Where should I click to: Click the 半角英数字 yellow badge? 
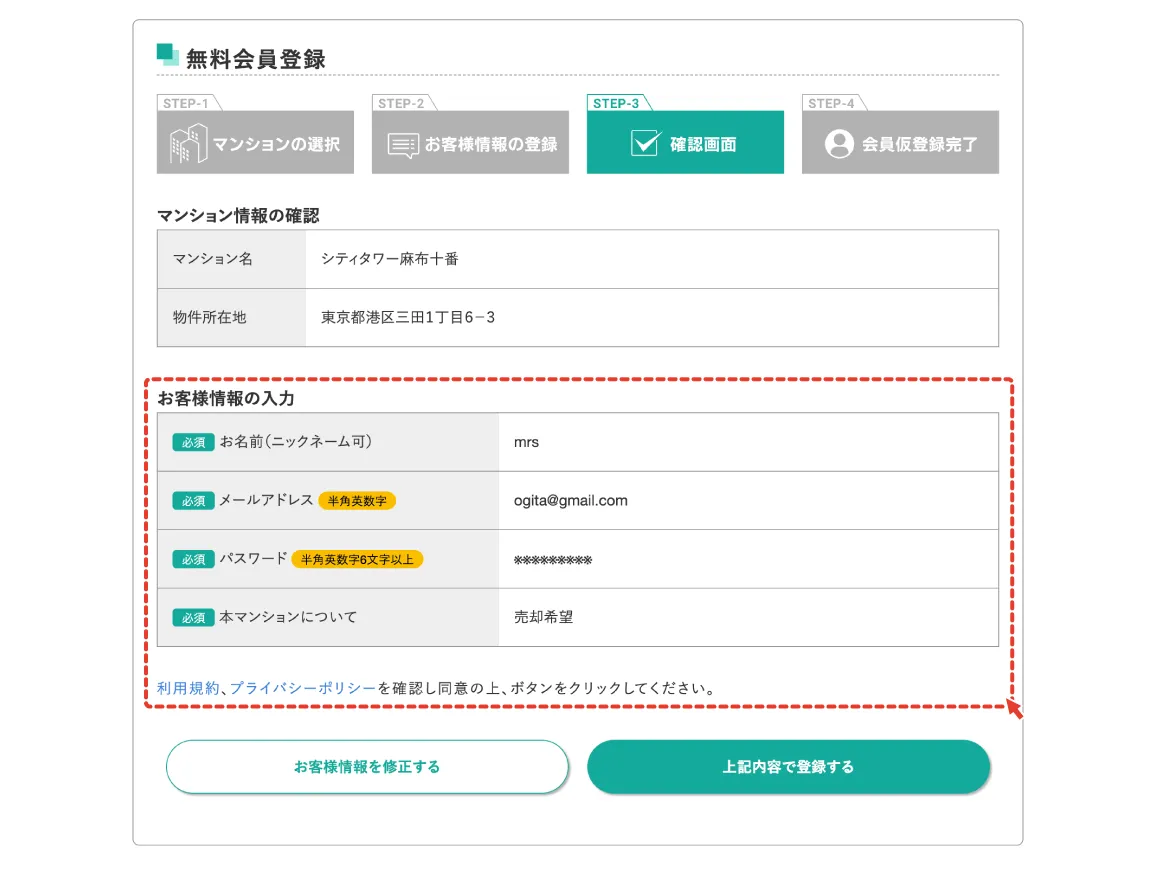click(x=357, y=501)
